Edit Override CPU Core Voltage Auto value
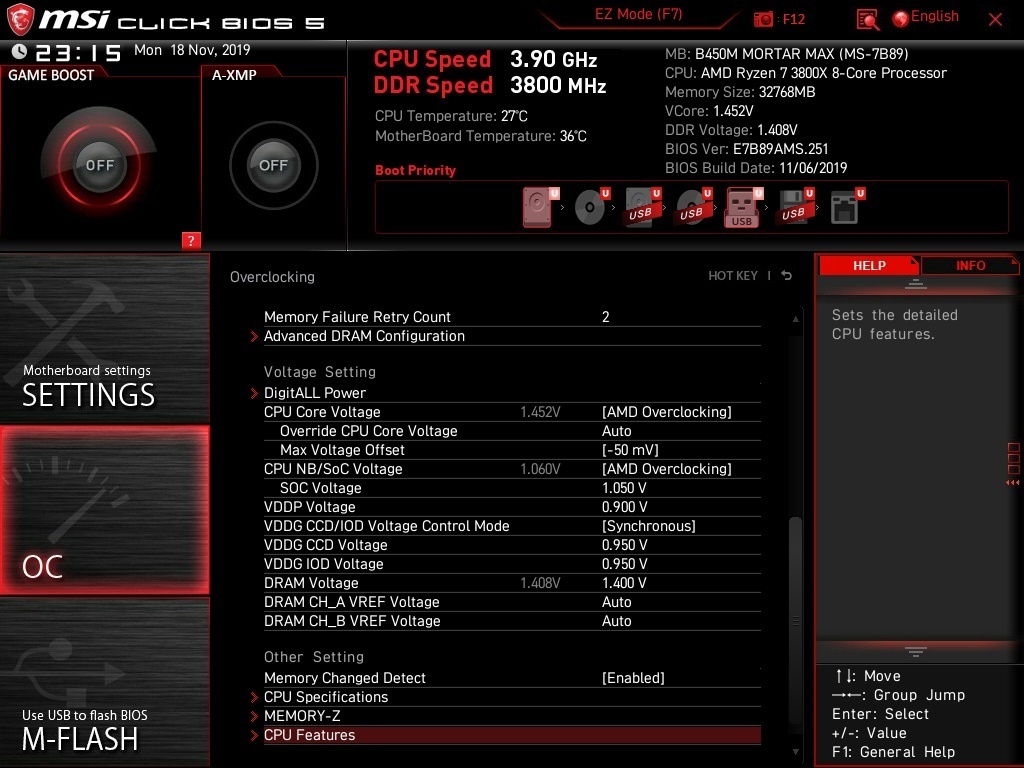1024x768 pixels. pos(616,431)
